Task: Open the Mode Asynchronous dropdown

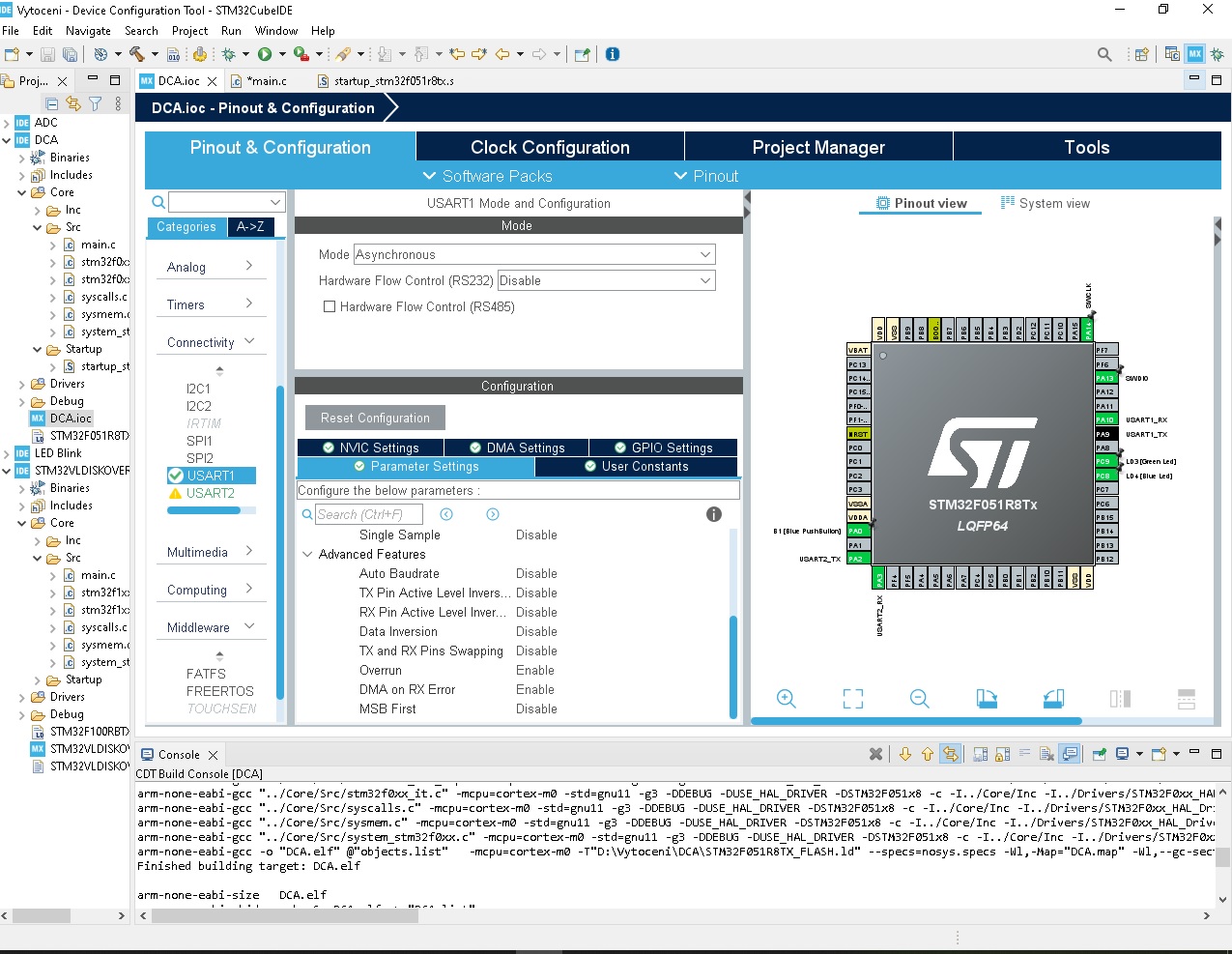Action: (x=533, y=254)
